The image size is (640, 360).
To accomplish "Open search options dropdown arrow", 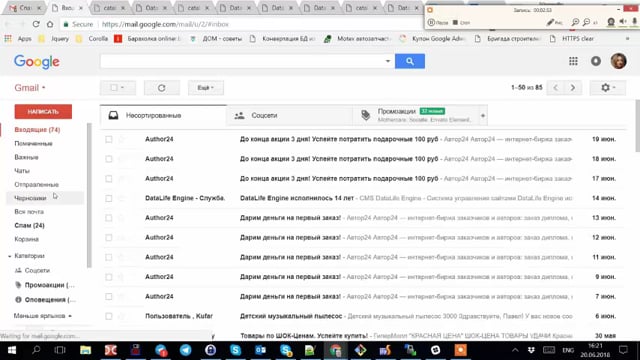I will (387, 61).
